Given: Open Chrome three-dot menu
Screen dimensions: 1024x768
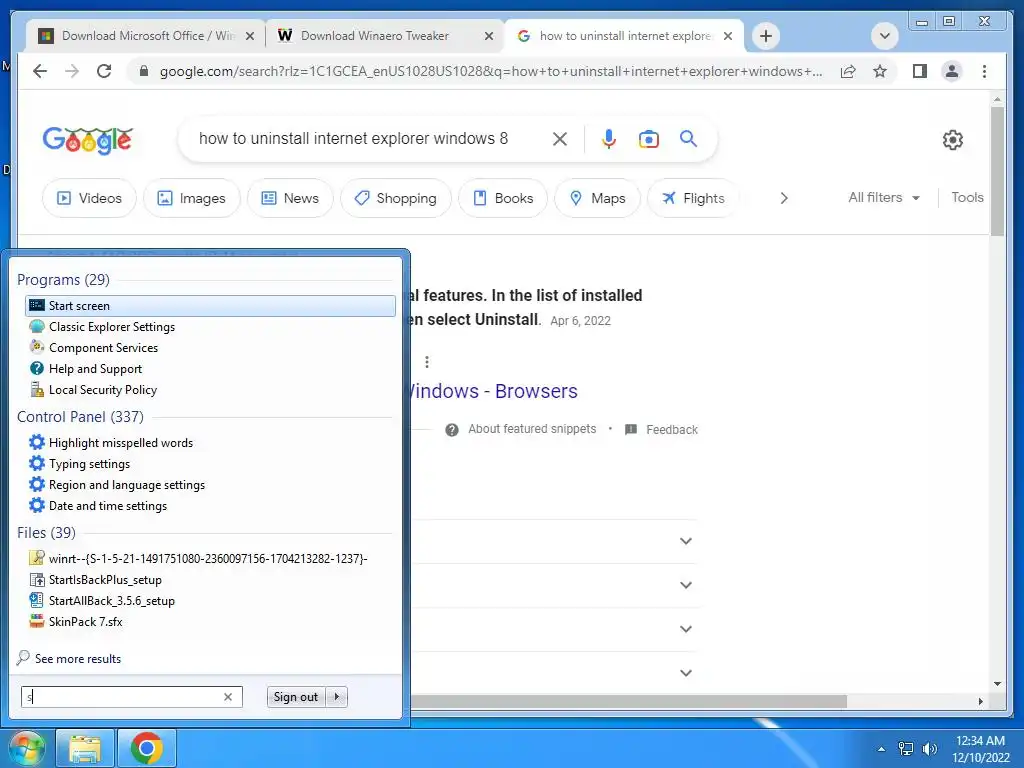Looking at the screenshot, I should (984, 71).
